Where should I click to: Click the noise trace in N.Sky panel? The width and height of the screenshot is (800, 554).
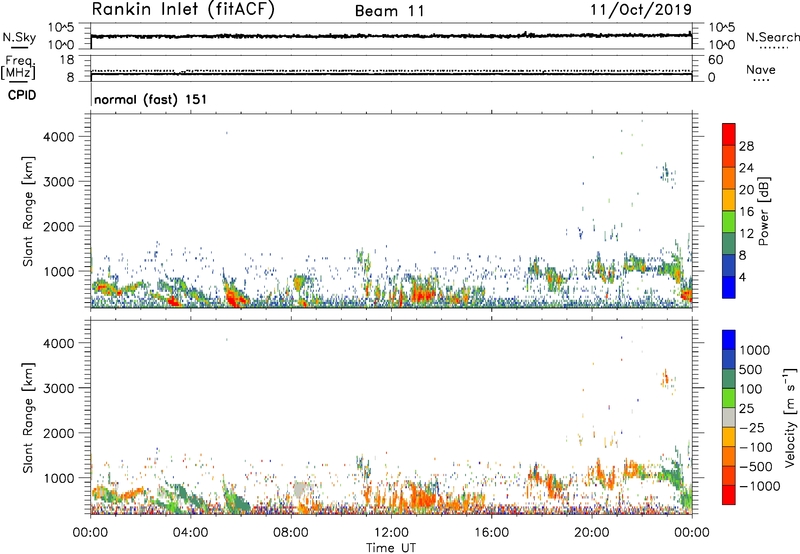pyautogui.click(x=391, y=36)
